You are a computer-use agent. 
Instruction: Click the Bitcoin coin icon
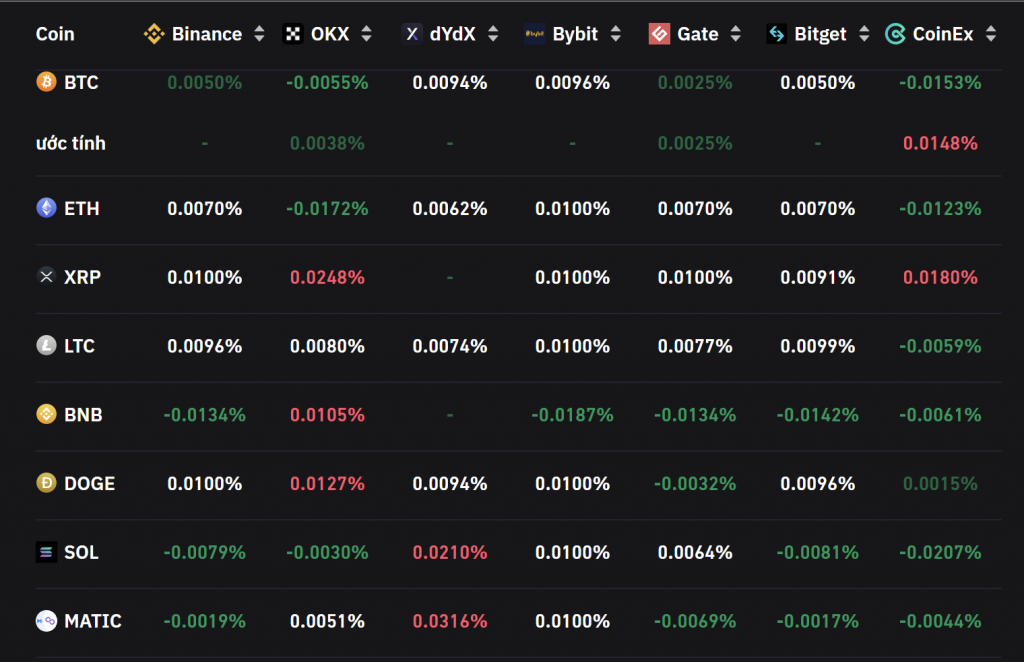click(x=46, y=82)
